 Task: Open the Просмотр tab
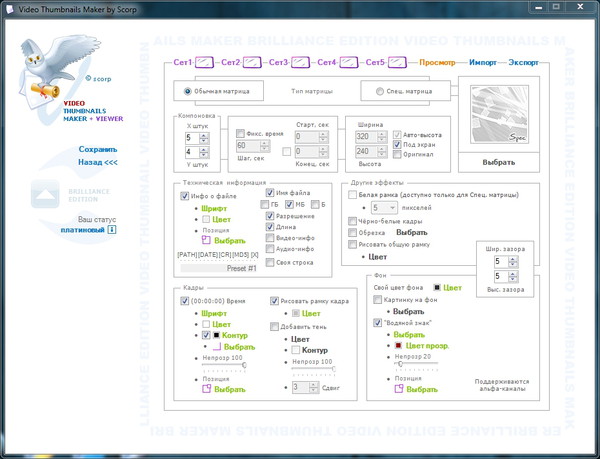438,62
